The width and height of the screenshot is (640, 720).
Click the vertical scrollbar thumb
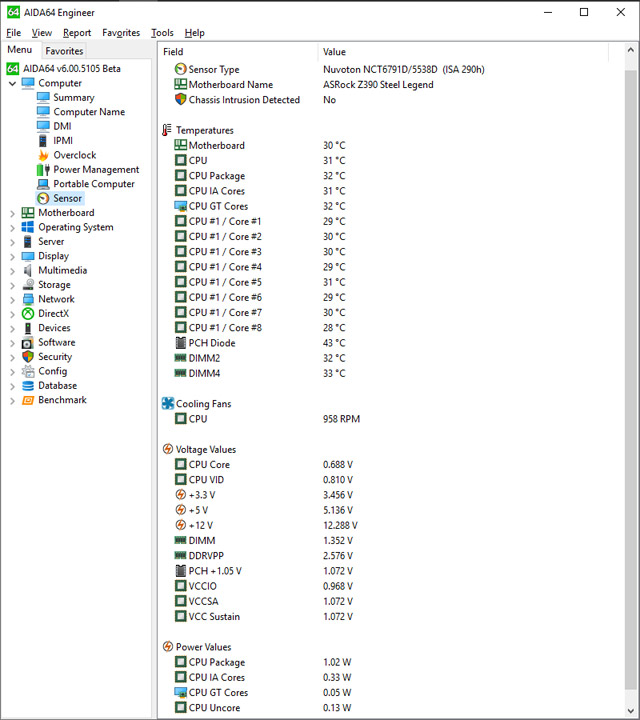click(x=630, y=379)
